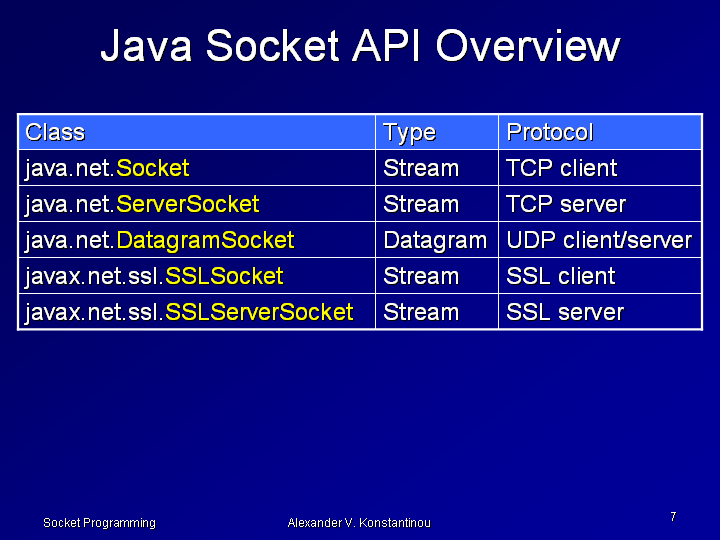The height and width of the screenshot is (540, 720).
Task: Click the Datagram type cell
Action: (435, 240)
